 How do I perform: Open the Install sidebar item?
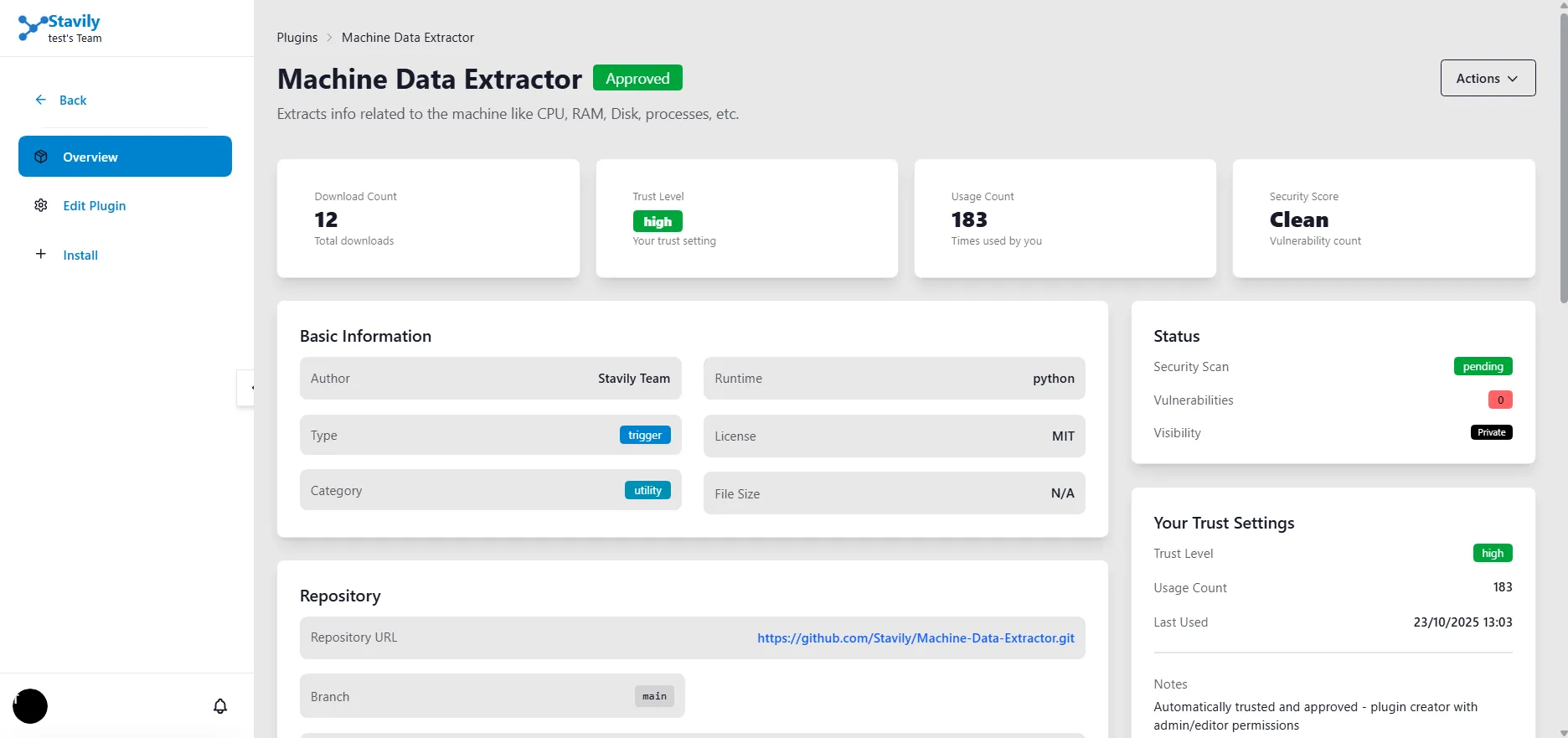point(80,255)
